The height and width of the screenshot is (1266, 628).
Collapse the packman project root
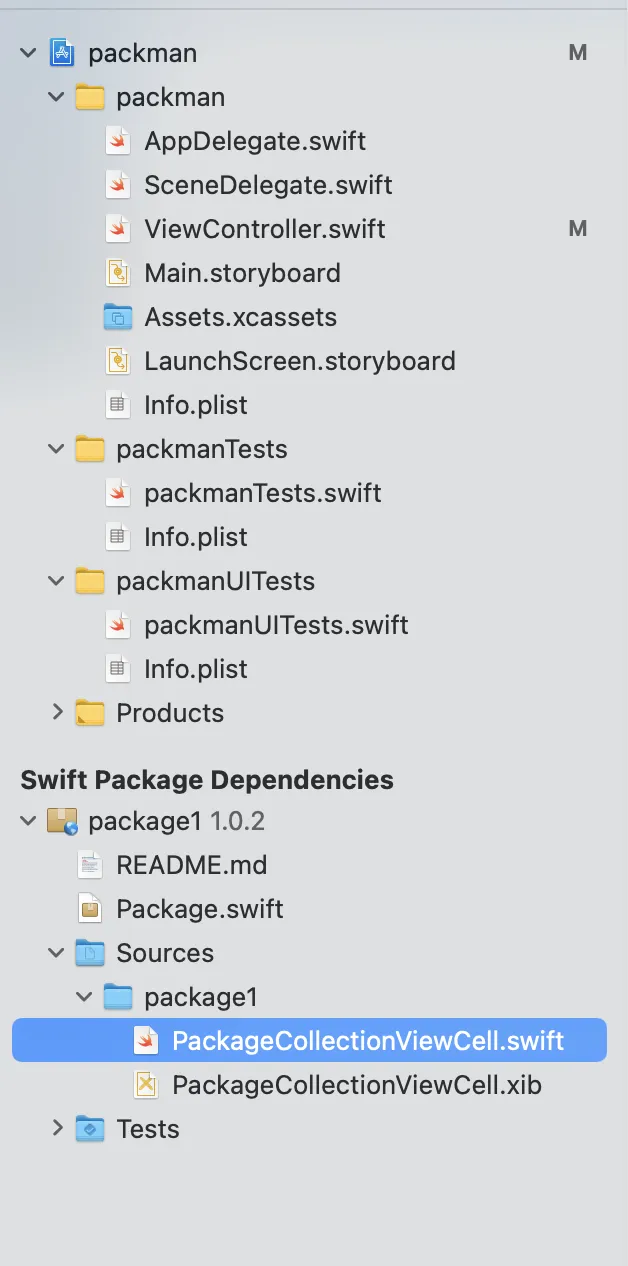coord(28,53)
